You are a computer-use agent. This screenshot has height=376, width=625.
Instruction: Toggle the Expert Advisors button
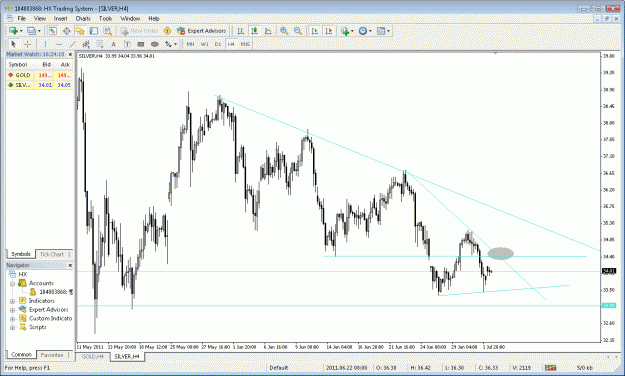[x=202, y=31]
